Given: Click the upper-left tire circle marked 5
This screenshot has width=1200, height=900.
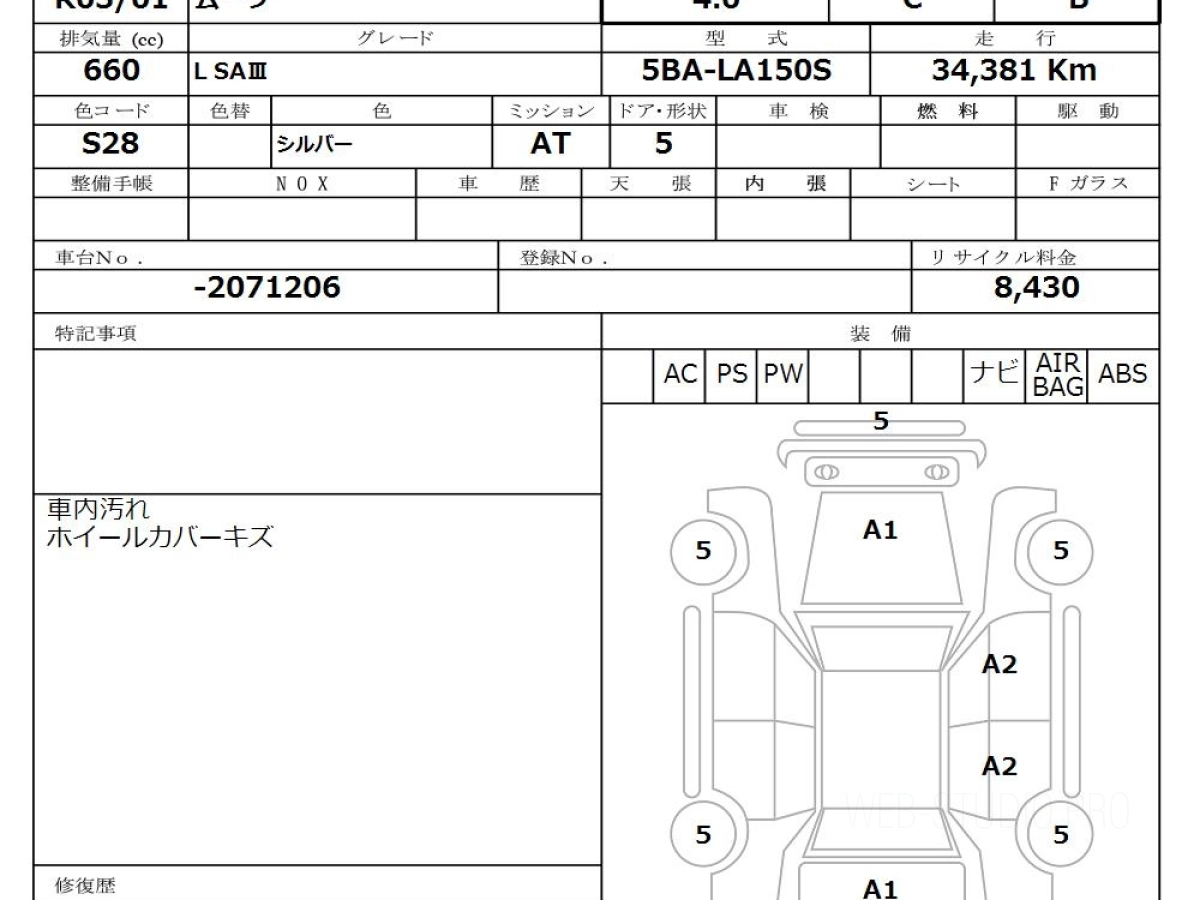Looking at the screenshot, I should click(703, 551).
